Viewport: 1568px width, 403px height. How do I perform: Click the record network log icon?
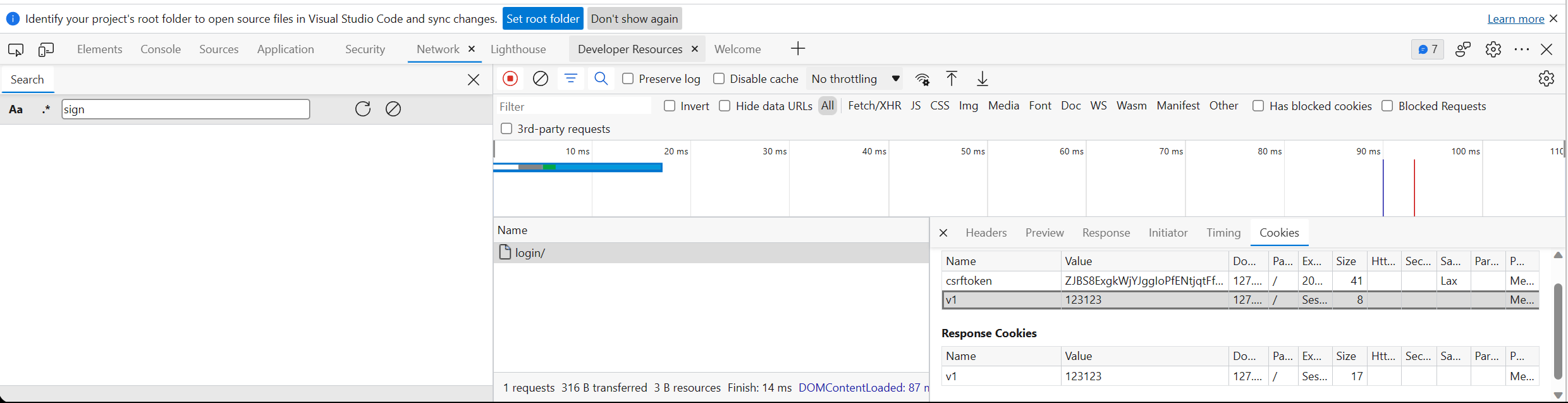pyautogui.click(x=510, y=78)
